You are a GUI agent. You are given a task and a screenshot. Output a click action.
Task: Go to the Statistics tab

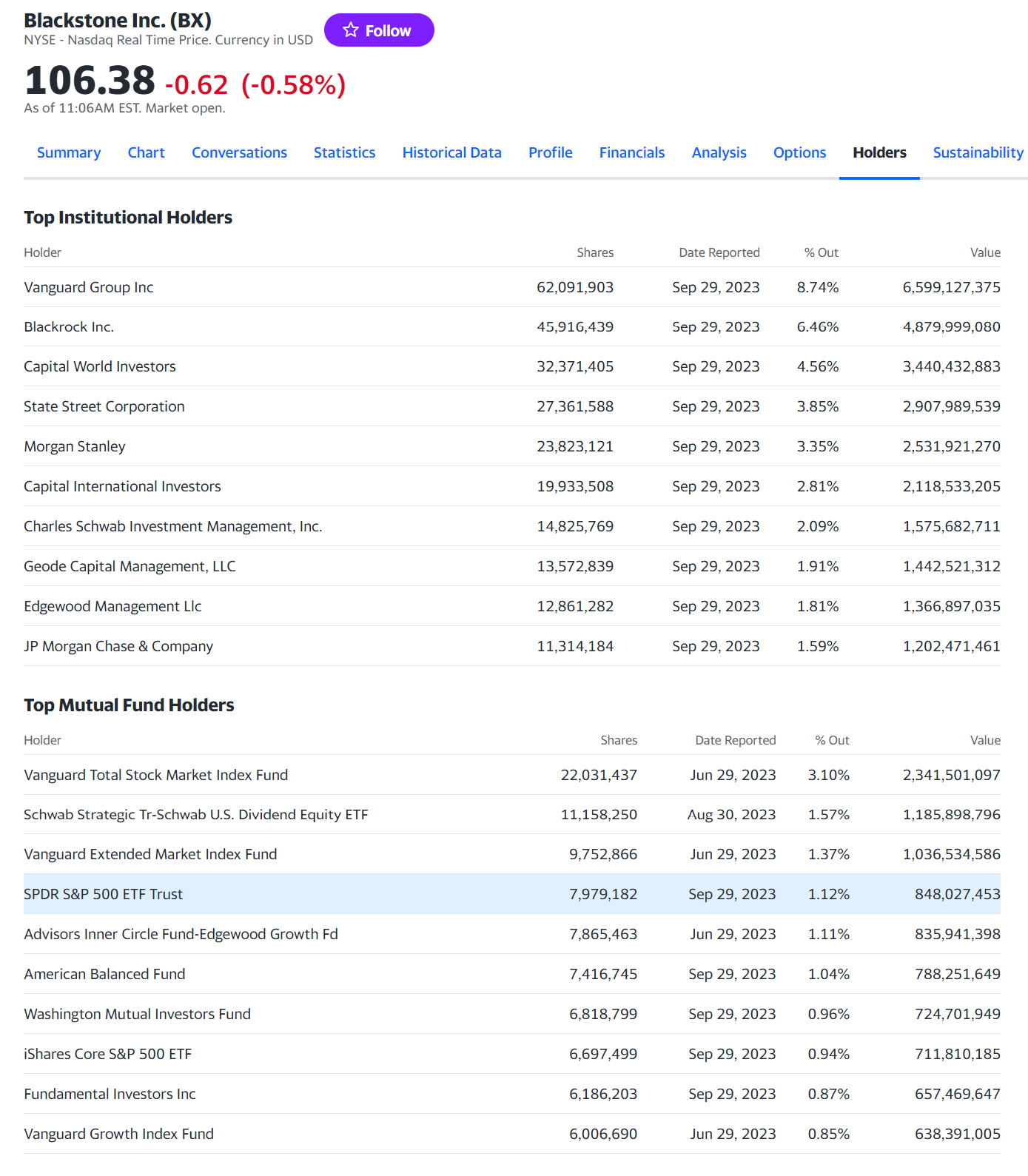click(x=344, y=152)
